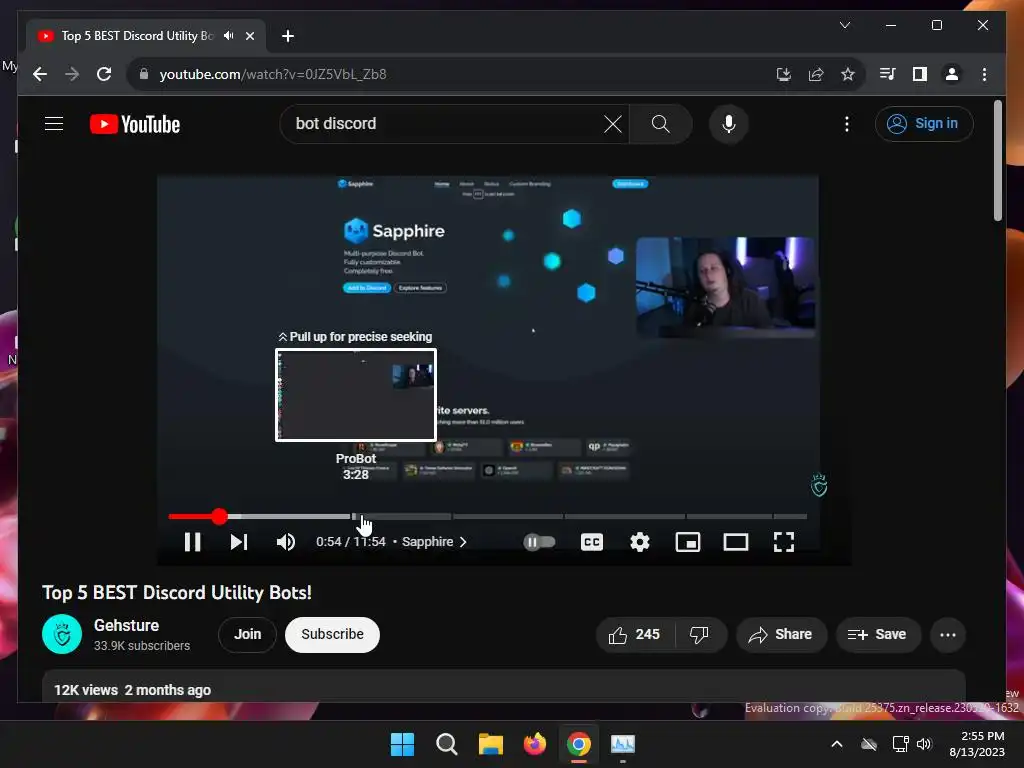
Task: Click the Sign in button
Action: click(924, 123)
